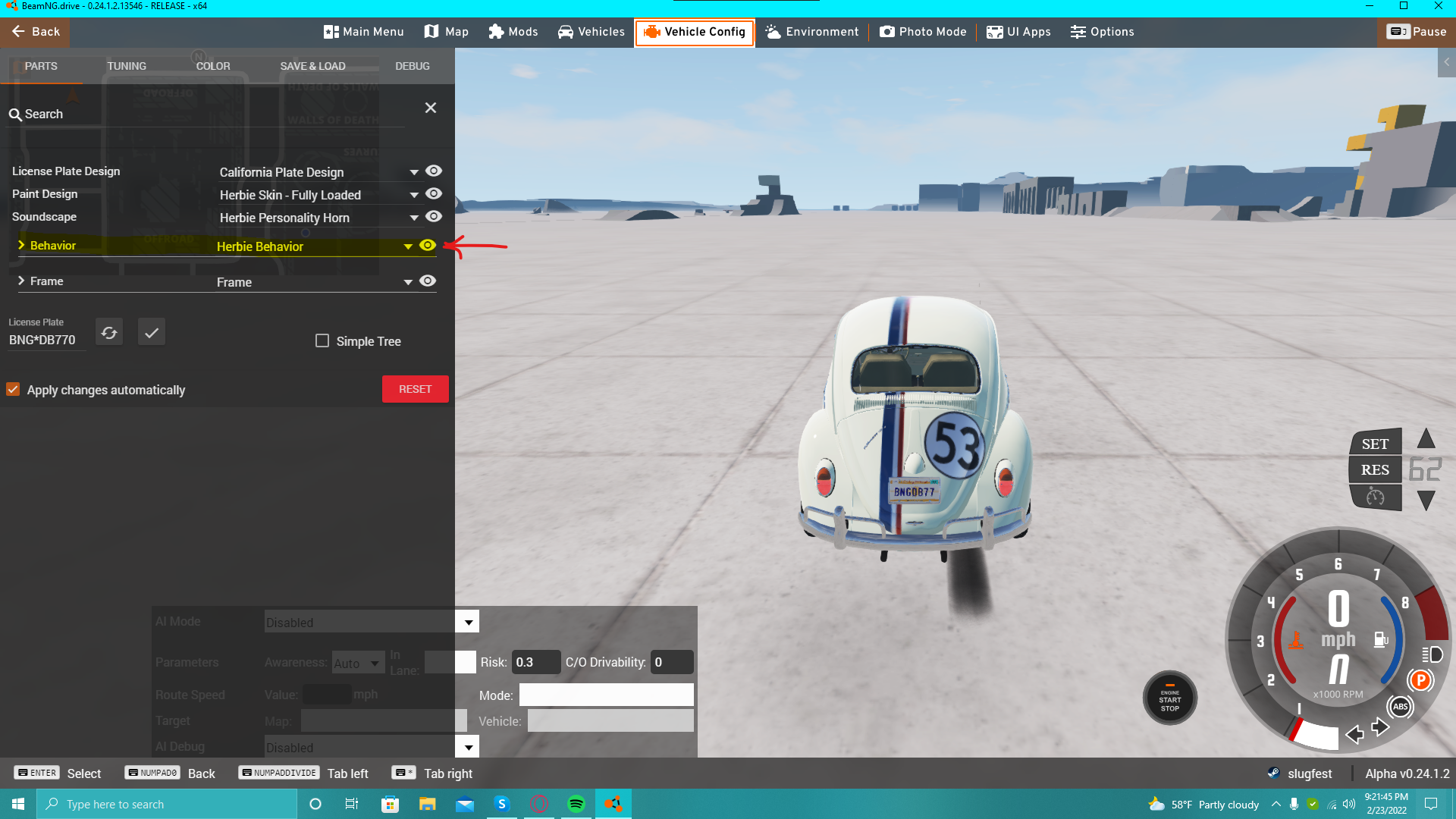Uncheck Apply changes automatically

click(13, 390)
